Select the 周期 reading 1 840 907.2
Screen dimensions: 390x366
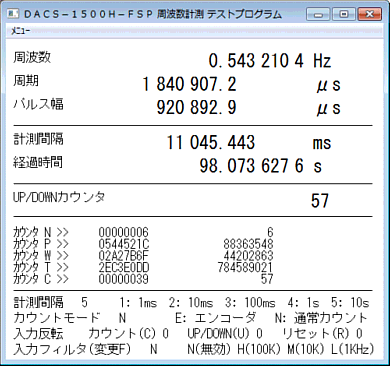[x=189, y=84]
